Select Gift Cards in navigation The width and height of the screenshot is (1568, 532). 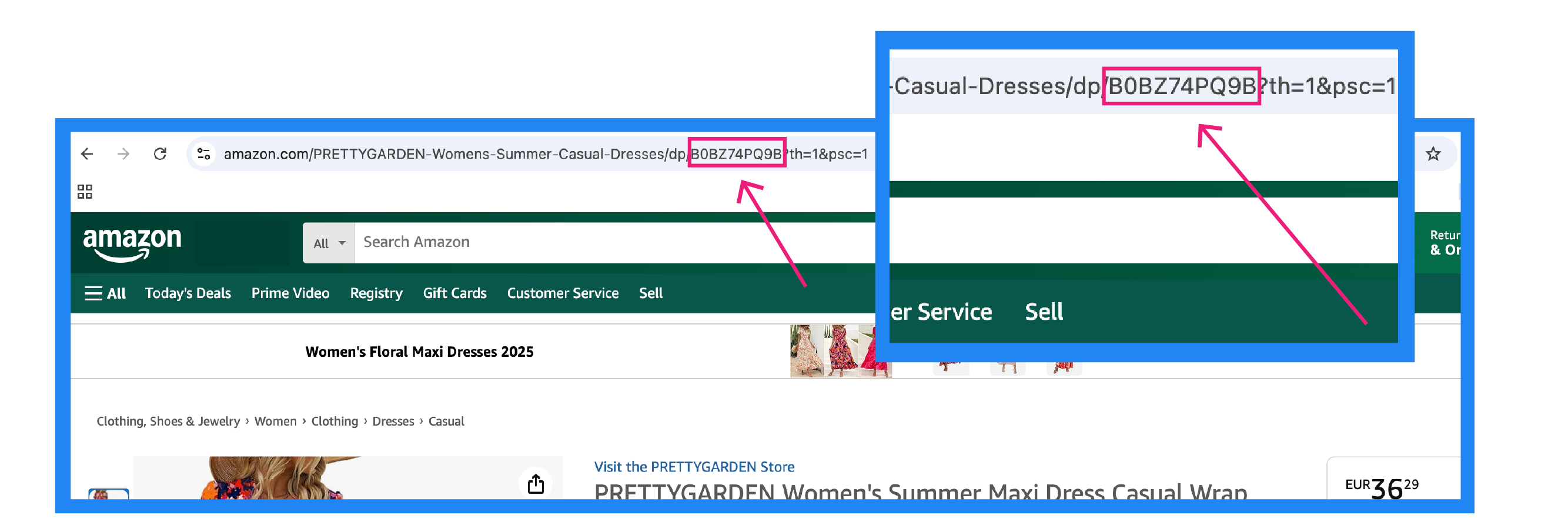(x=454, y=293)
